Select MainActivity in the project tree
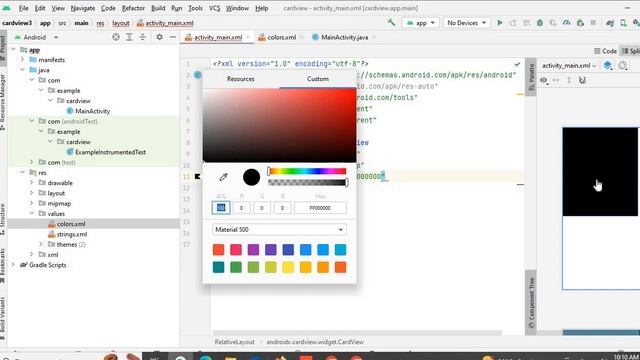 pyautogui.click(x=92, y=111)
